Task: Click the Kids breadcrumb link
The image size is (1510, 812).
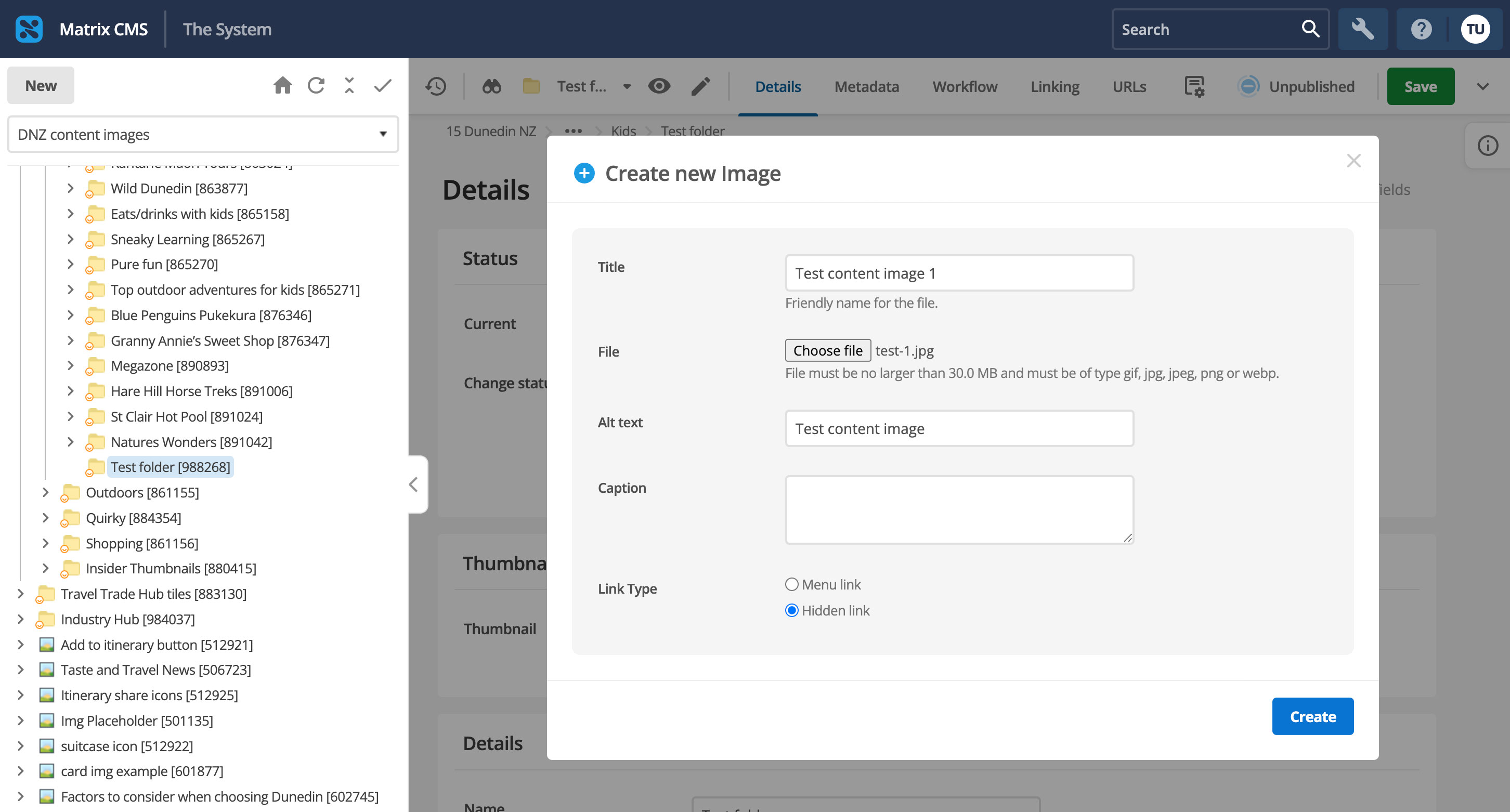Action: [x=623, y=131]
